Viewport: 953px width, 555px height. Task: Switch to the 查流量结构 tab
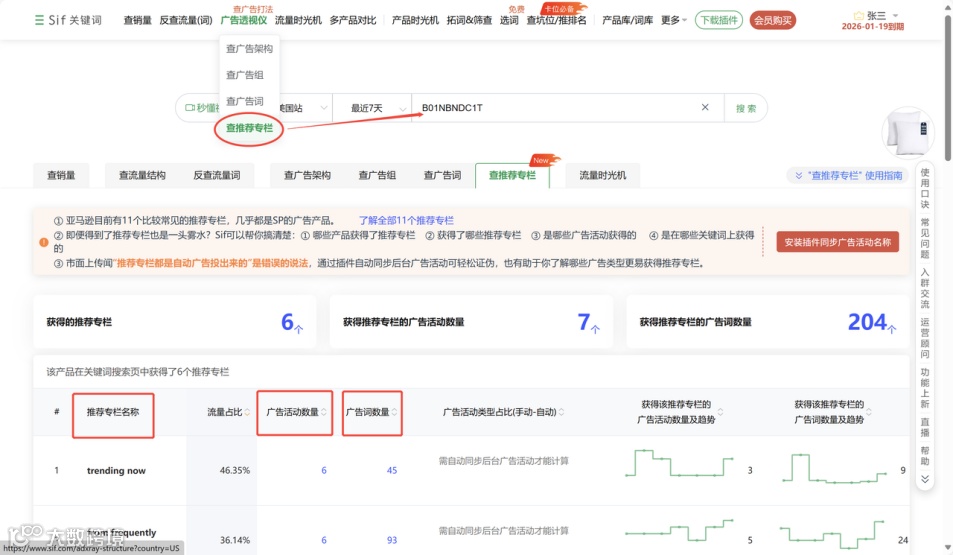(x=142, y=175)
